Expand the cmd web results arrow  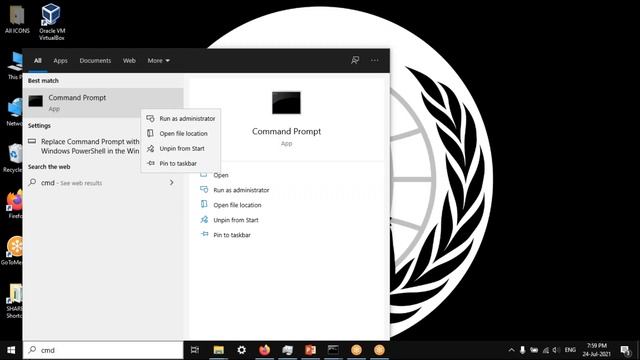(171, 182)
